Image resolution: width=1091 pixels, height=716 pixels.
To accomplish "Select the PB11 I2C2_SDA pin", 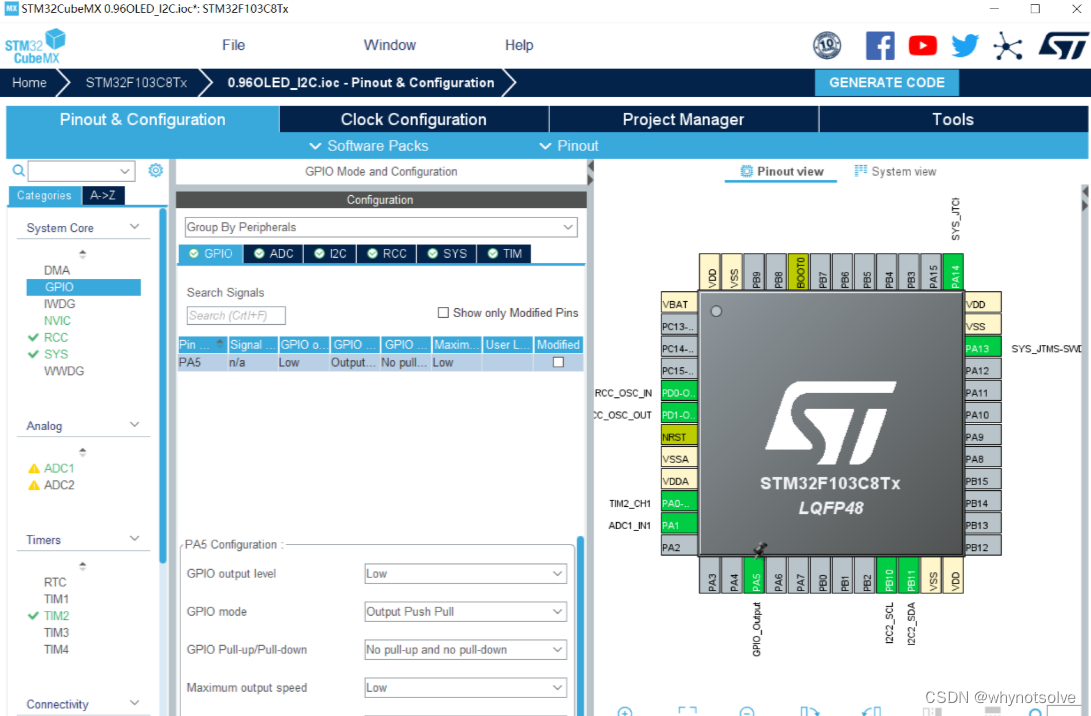I will point(910,575).
